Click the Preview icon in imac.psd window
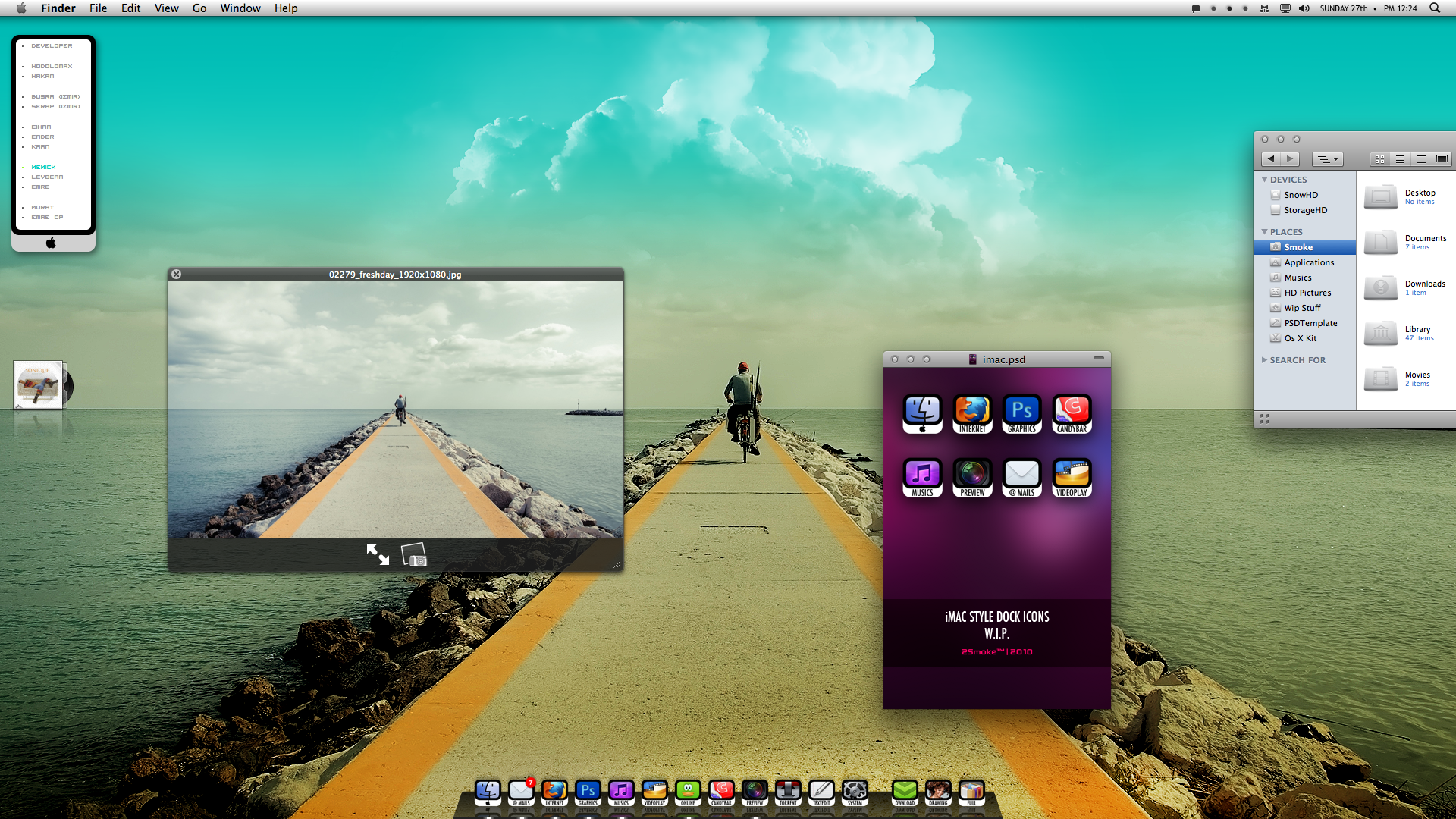 coord(972,478)
